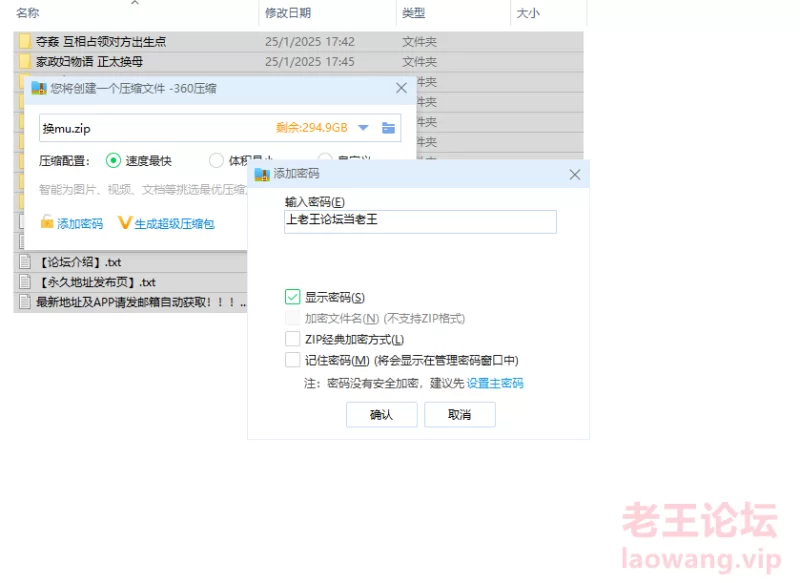
Task: Click the 取消 button in password dialog
Action: tap(460, 415)
